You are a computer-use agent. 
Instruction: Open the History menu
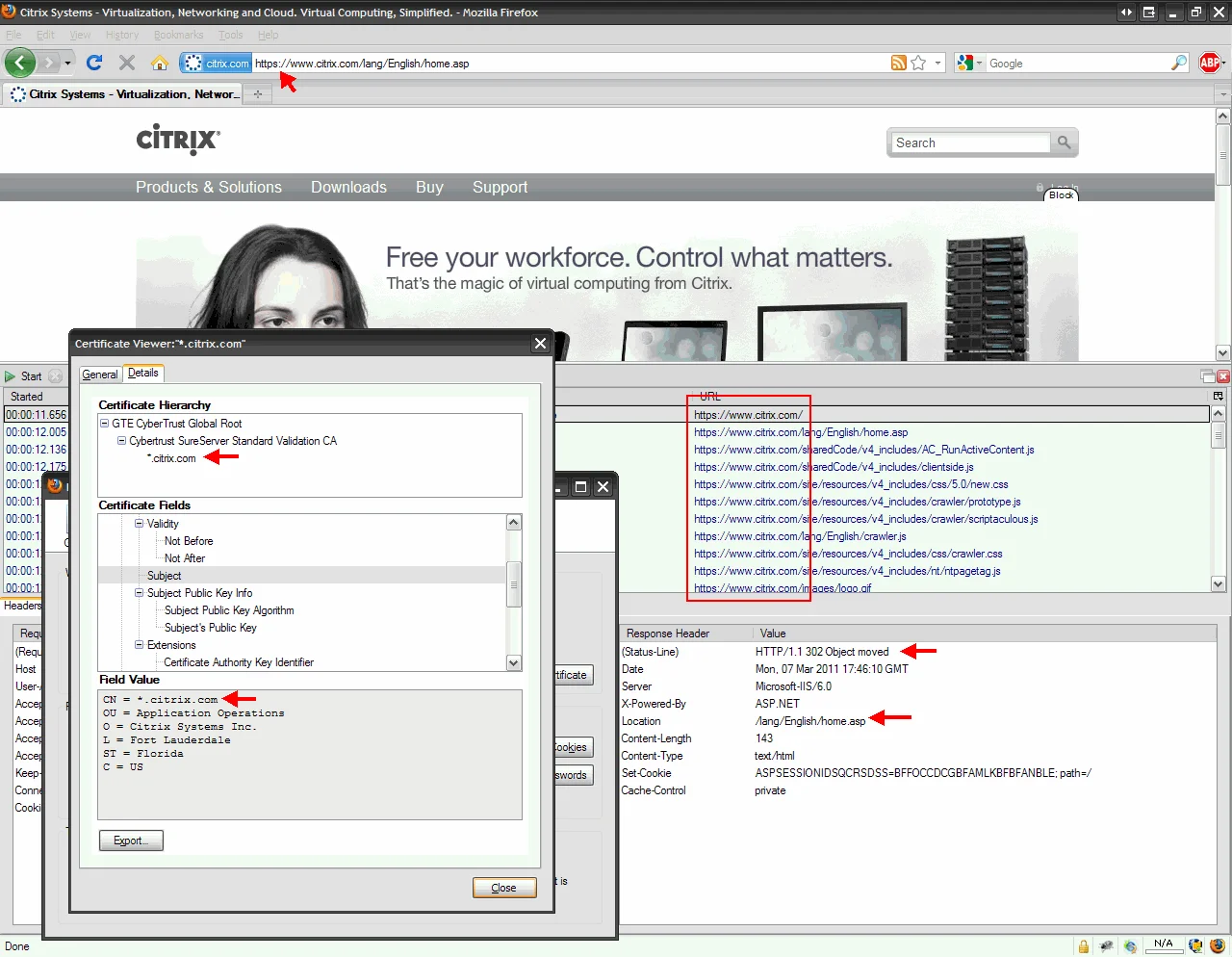[x=122, y=35]
